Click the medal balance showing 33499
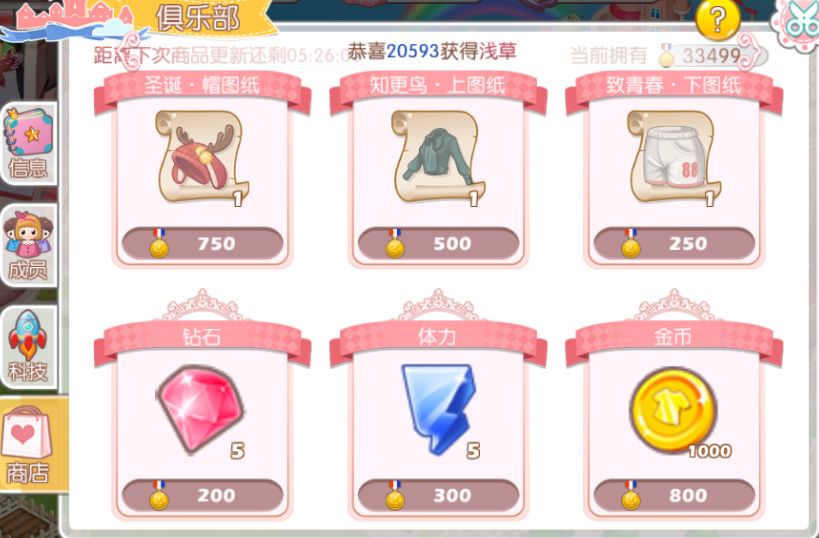819x538 pixels. coord(711,55)
